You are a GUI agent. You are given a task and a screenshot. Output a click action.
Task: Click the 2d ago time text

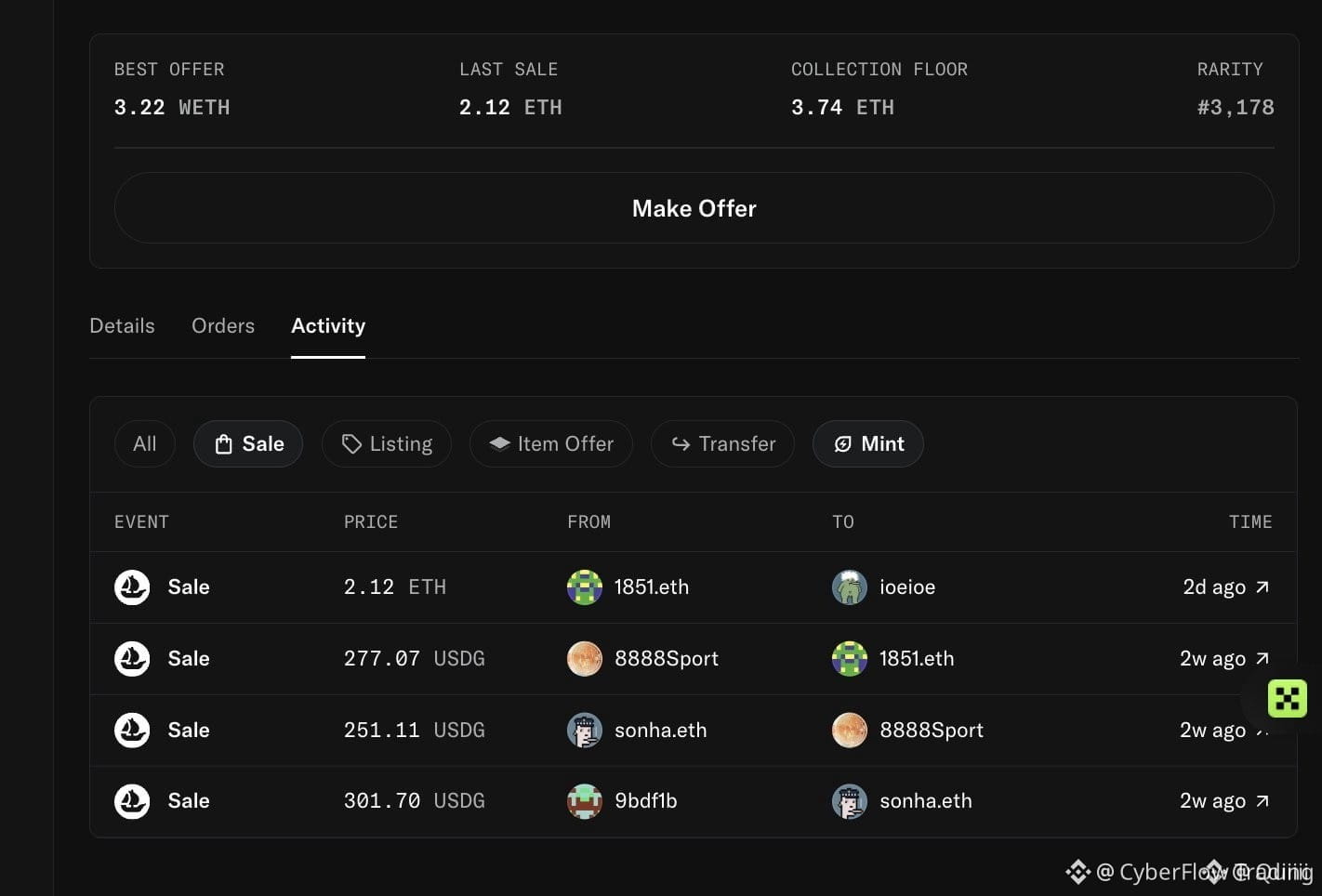coord(1214,587)
